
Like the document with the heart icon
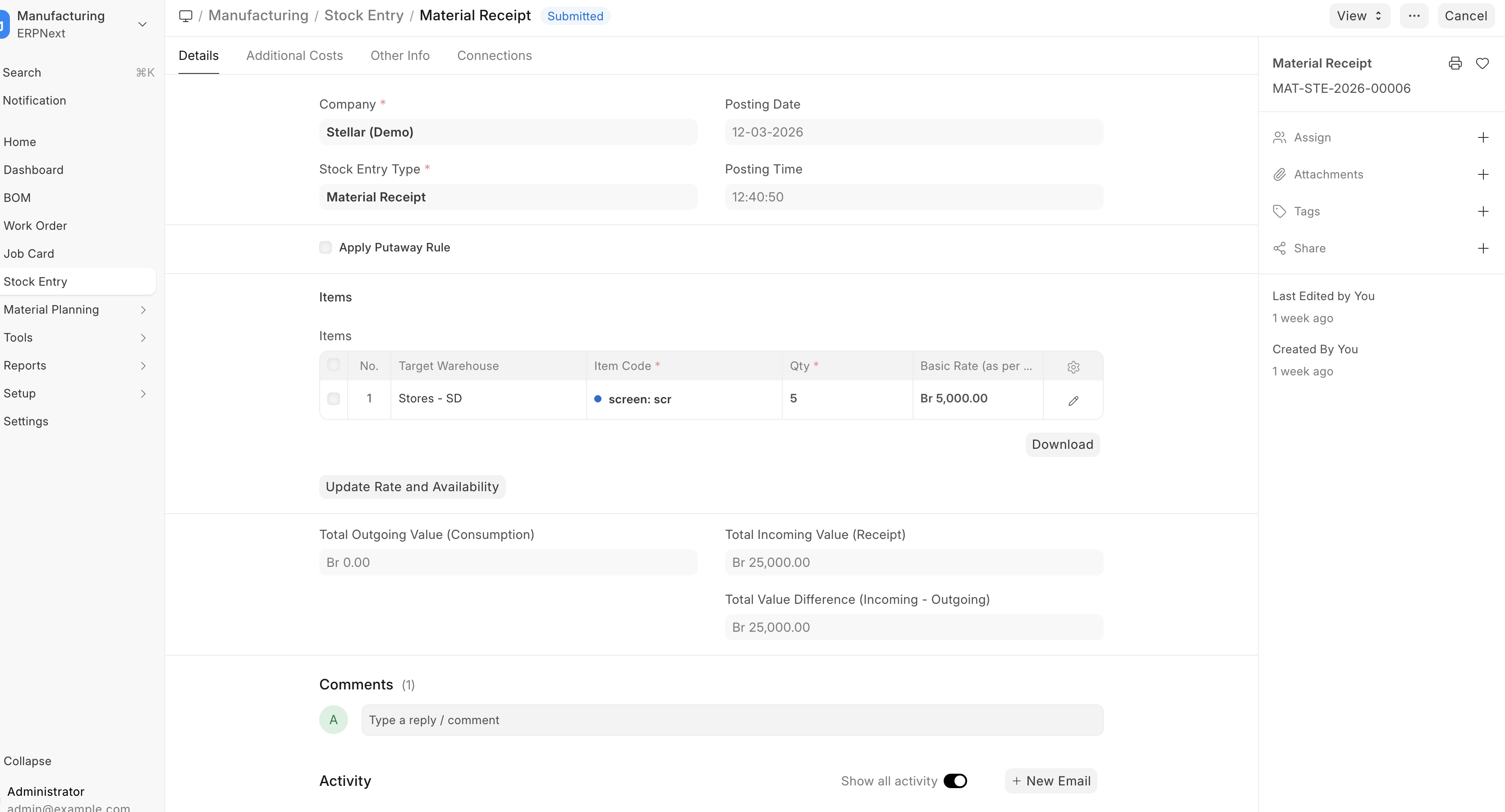[x=1482, y=63]
